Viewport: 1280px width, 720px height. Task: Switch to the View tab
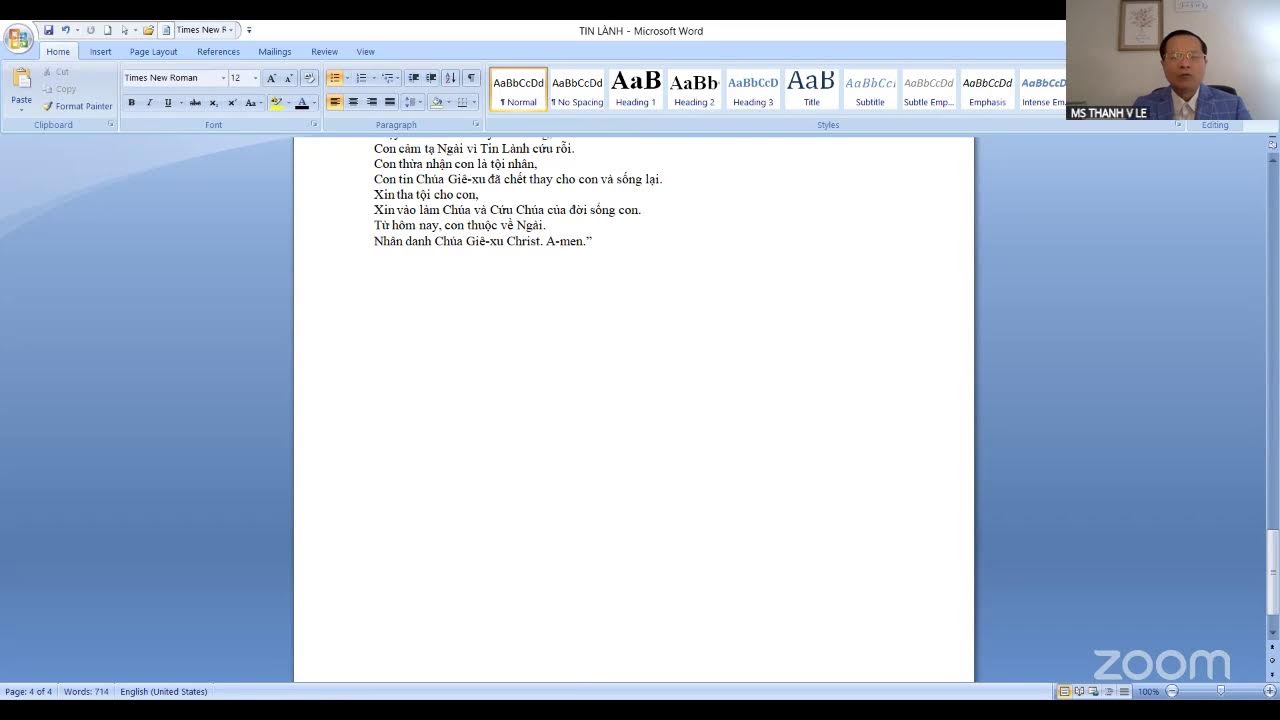click(x=366, y=52)
